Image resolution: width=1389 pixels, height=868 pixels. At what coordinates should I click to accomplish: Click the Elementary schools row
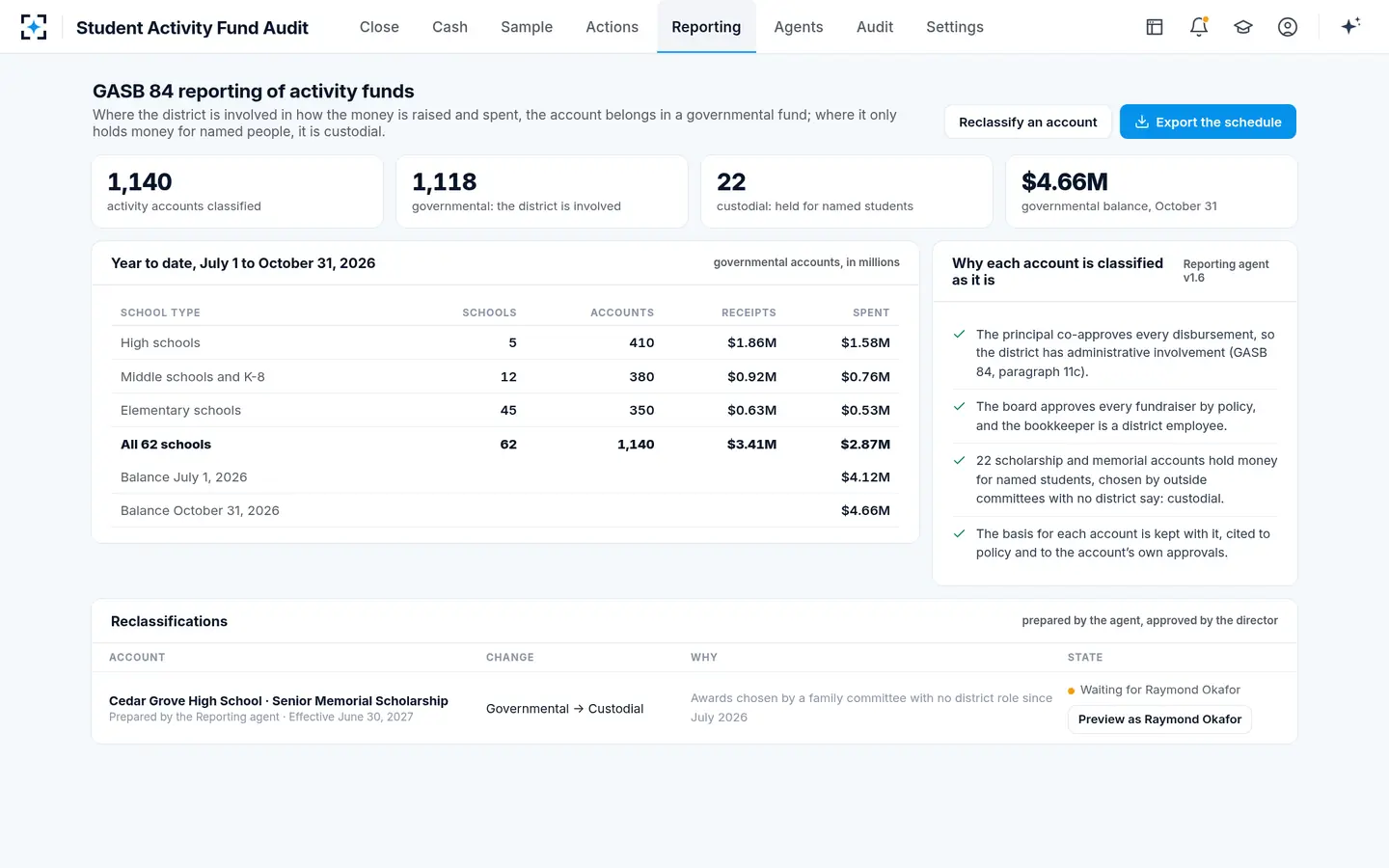(505, 410)
